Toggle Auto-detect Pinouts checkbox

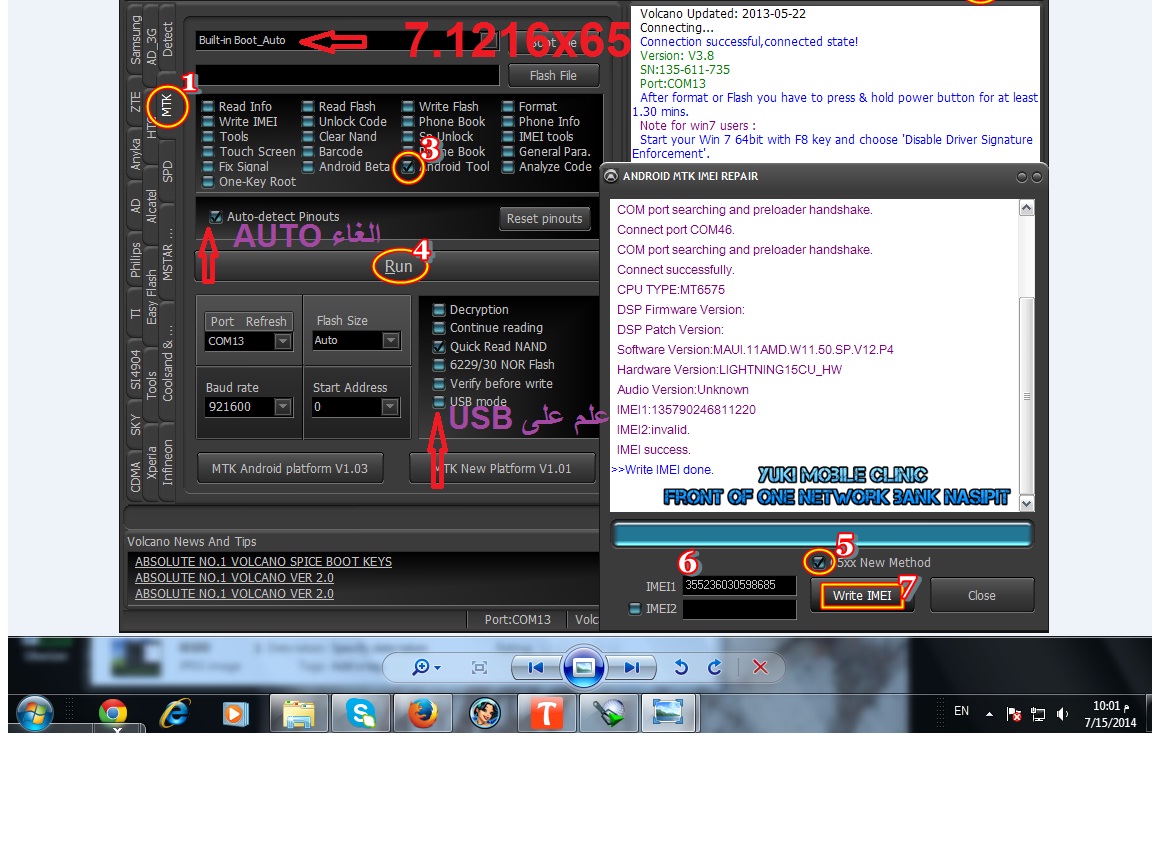[215, 217]
